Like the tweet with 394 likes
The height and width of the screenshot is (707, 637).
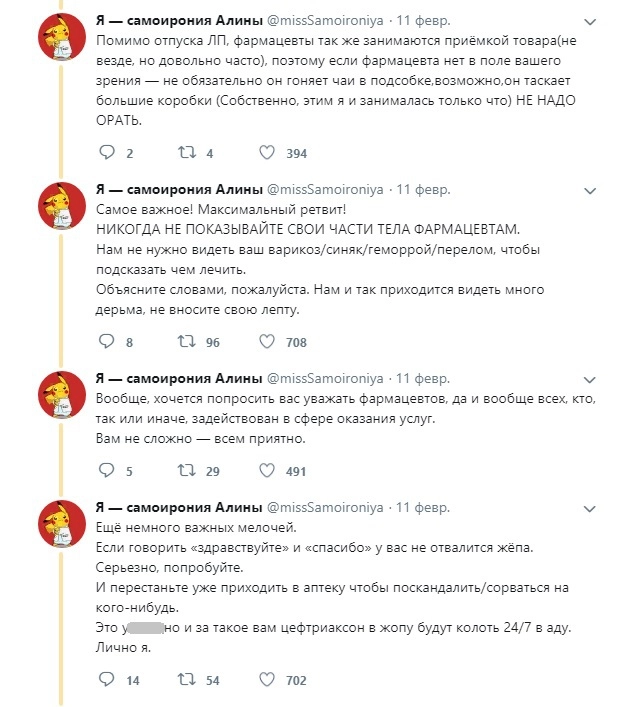pyautogui.click(x=267, y=153)
